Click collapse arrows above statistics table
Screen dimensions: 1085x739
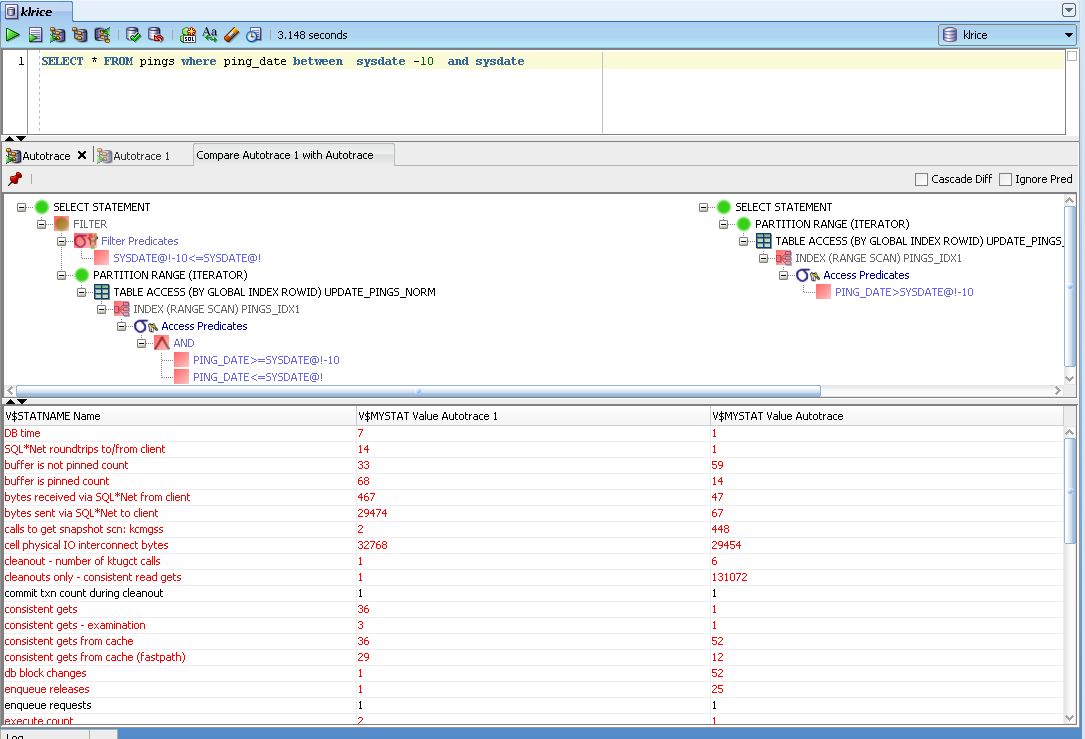(16, 401)
